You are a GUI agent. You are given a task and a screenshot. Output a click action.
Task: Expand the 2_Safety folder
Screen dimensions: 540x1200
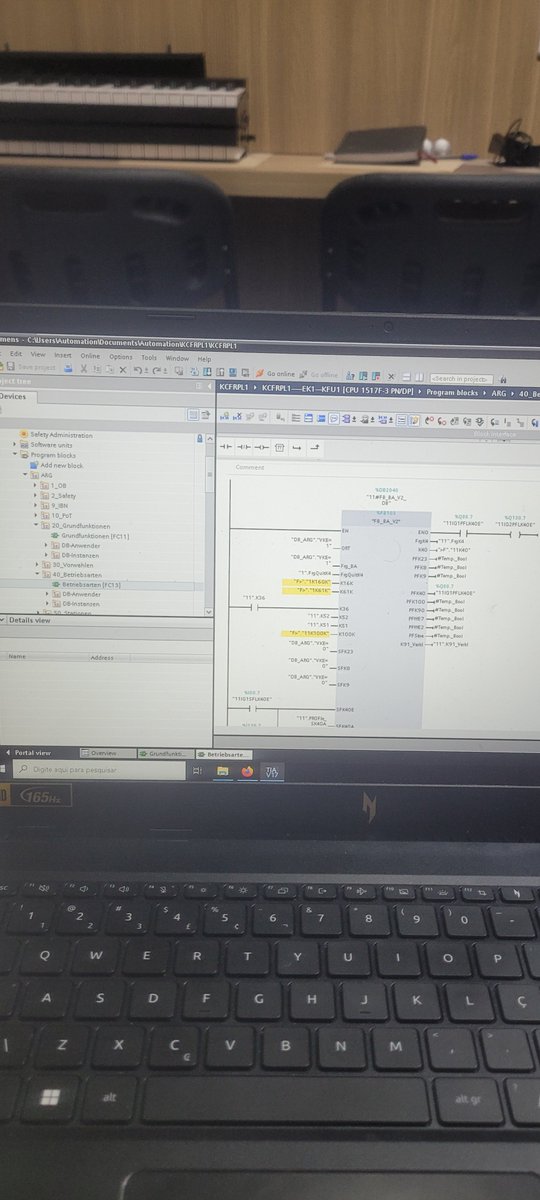35,495
